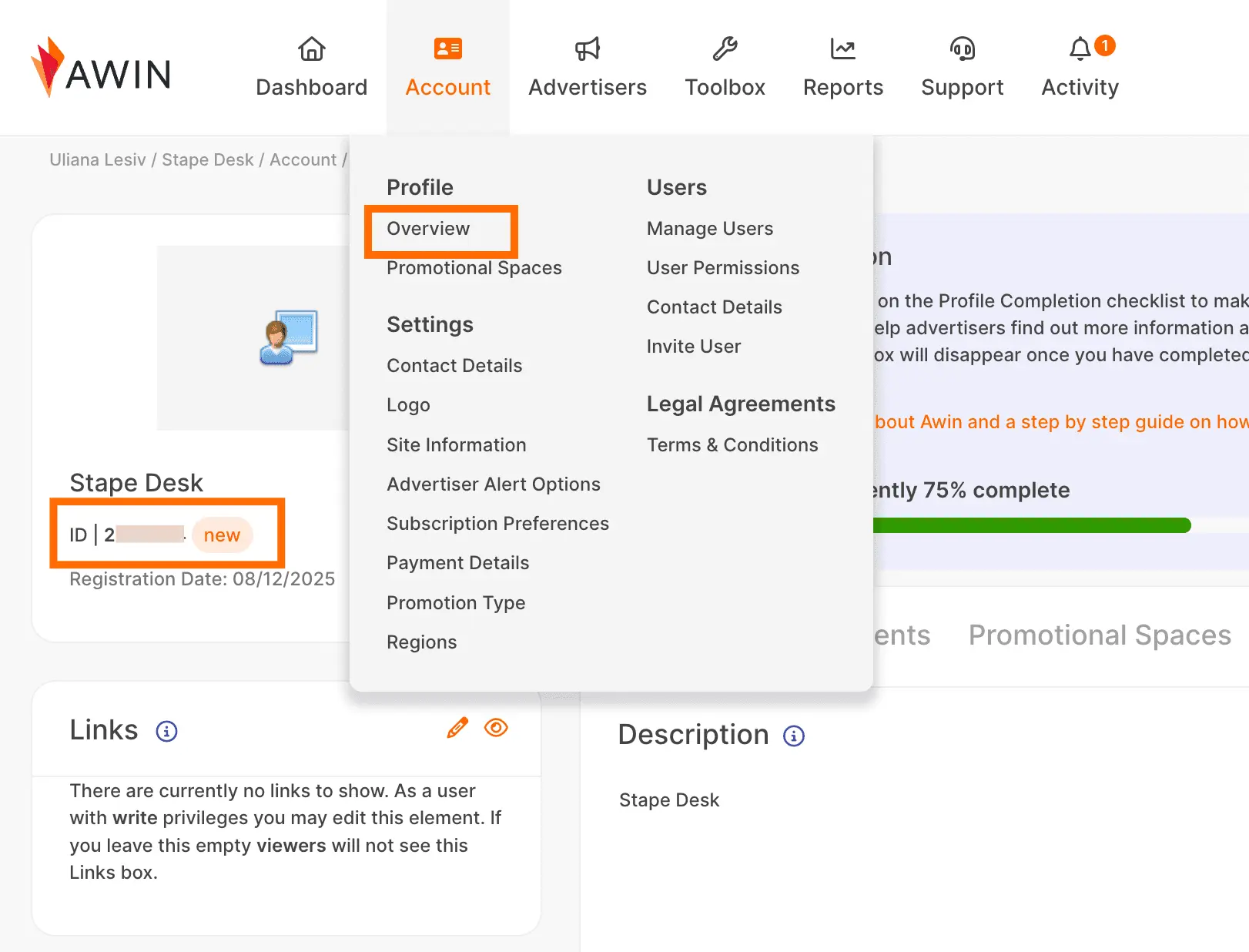Click the profile avatar thumbnail
Viewport: 1249px width, 952px height.
tap(289, 337)
